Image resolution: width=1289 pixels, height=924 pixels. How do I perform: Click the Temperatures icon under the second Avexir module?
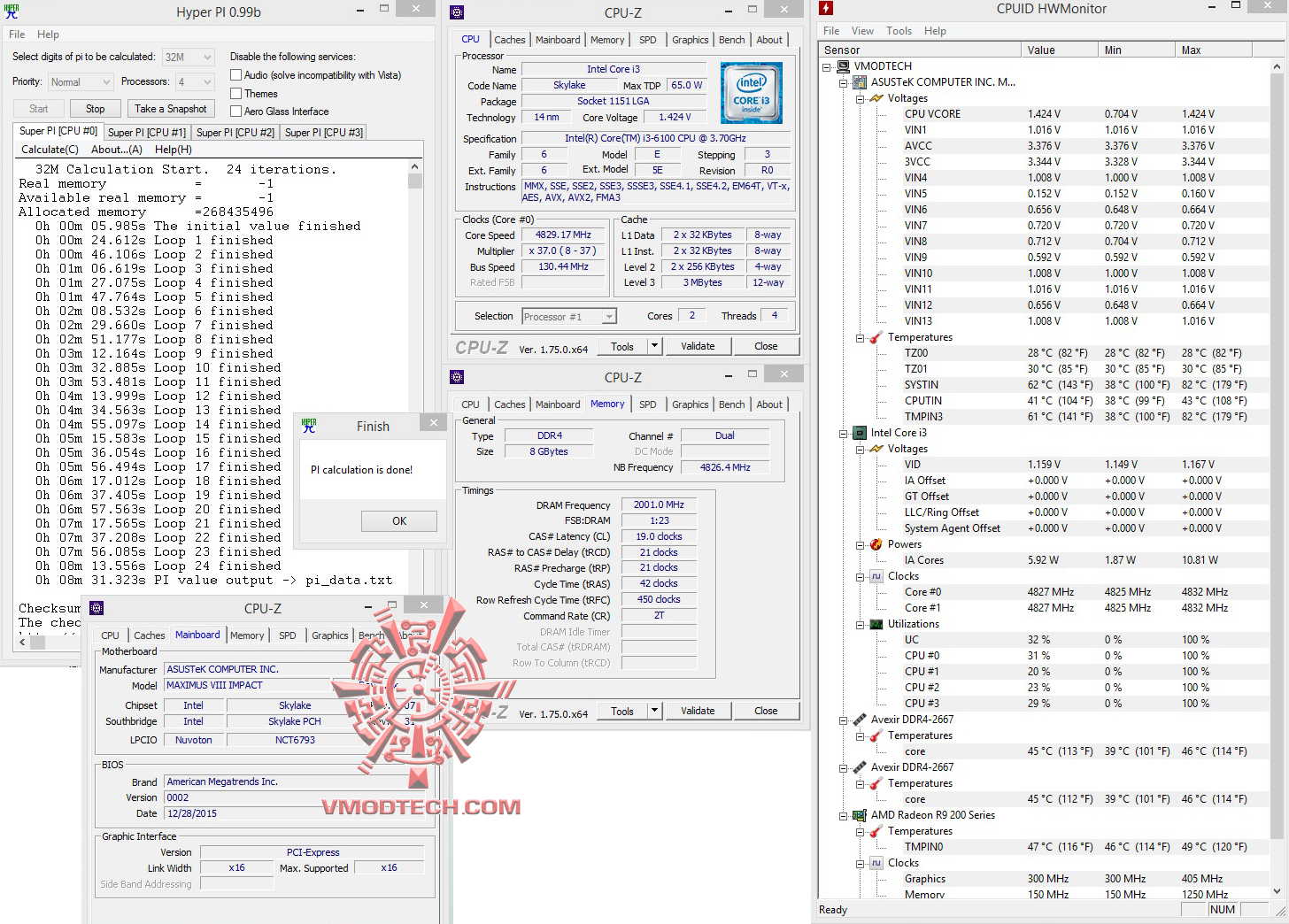point(876,783)
